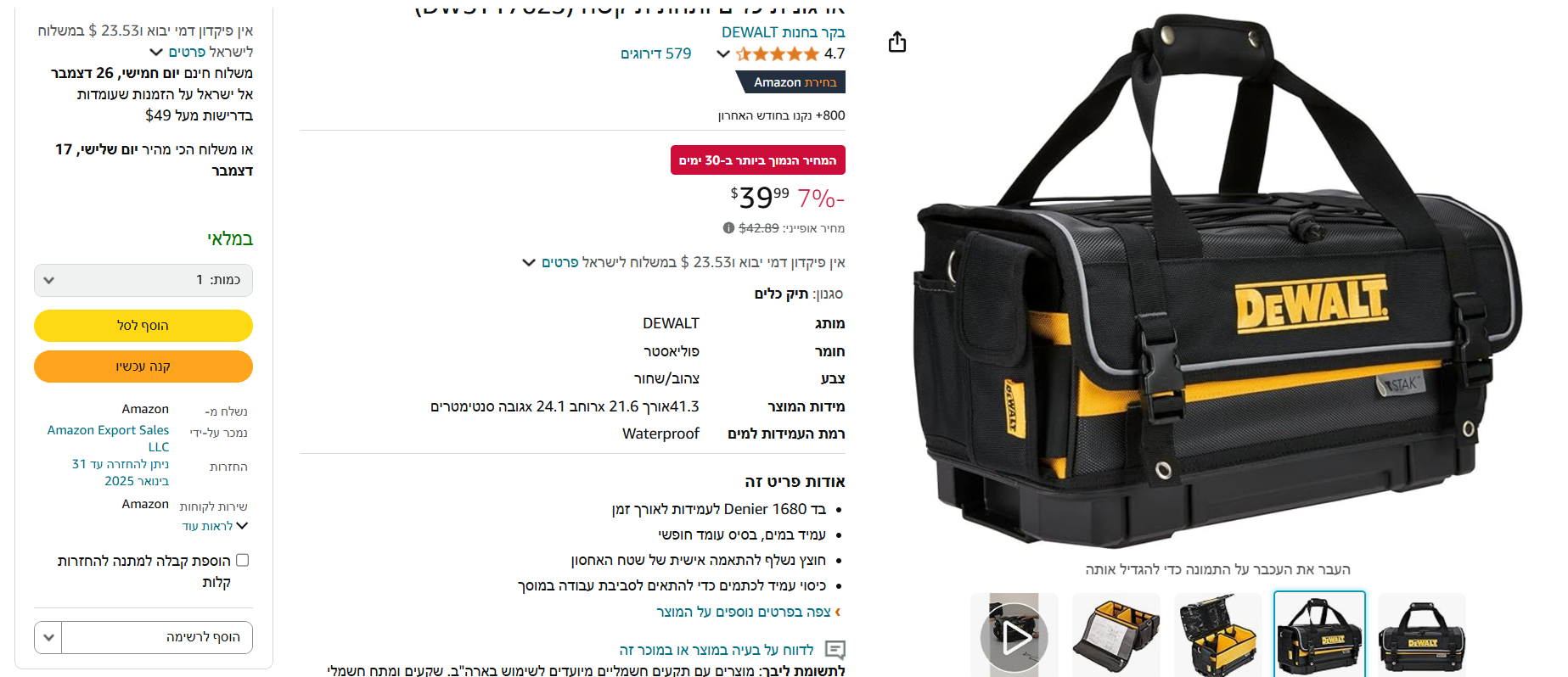The width and height of the screenshot is (1568, 677).
Task: Visit the DEWALT store link
Action: pyautogui.click(x=783, y=32)
